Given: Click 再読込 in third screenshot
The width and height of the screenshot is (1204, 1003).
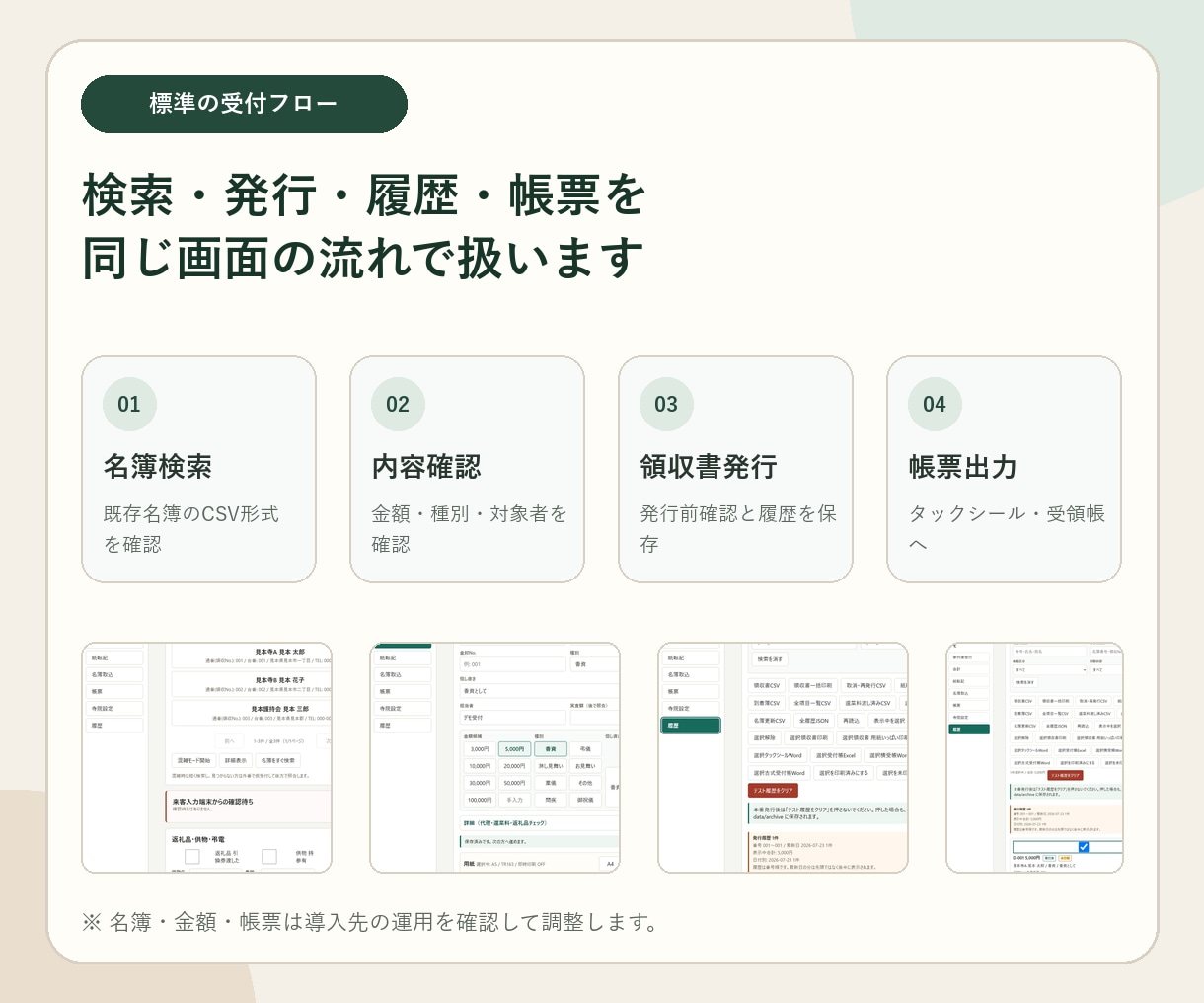Looking at the screenshot, I should (852, 721).
